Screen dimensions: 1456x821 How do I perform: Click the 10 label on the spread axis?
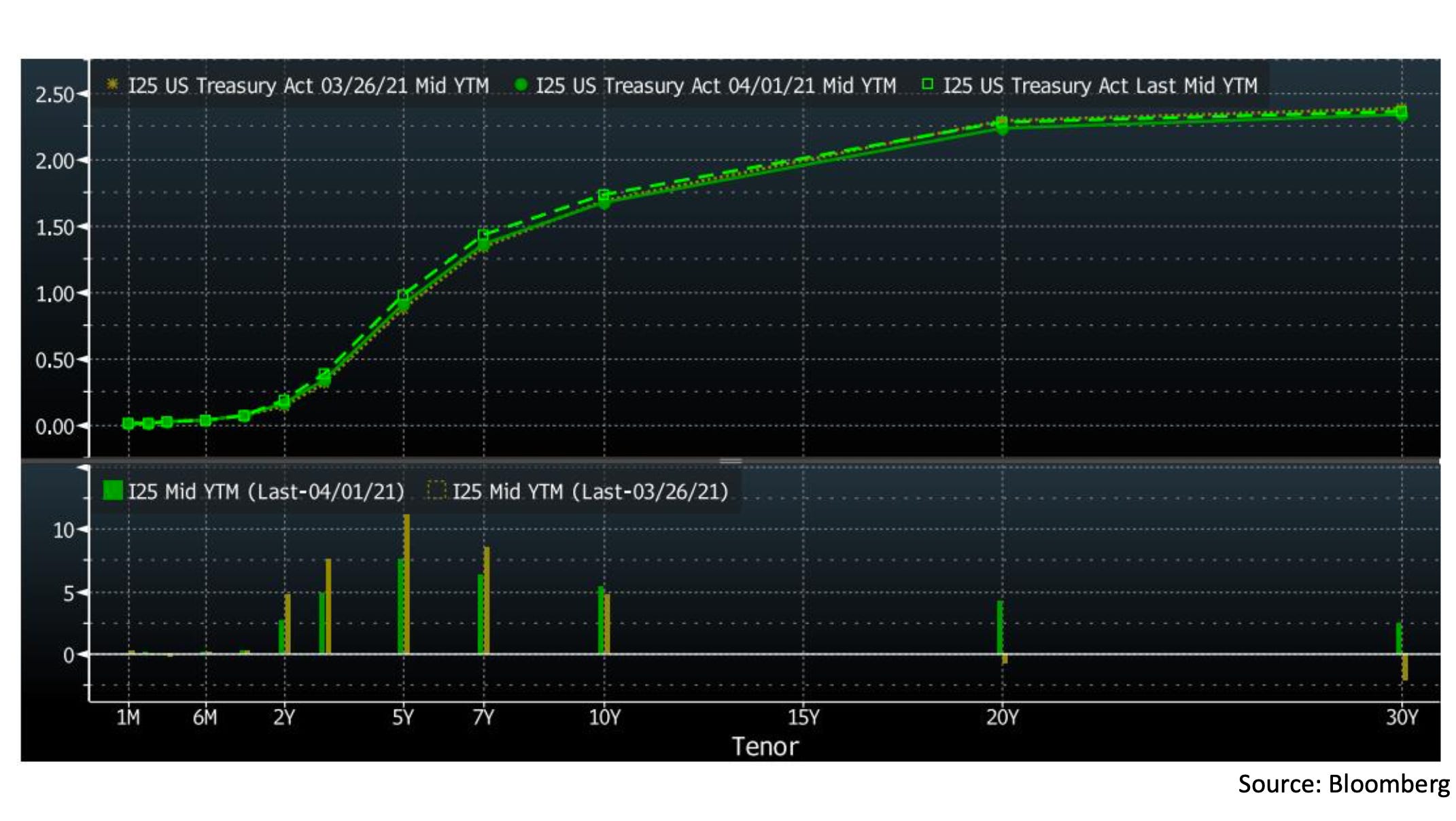(63, 530)
